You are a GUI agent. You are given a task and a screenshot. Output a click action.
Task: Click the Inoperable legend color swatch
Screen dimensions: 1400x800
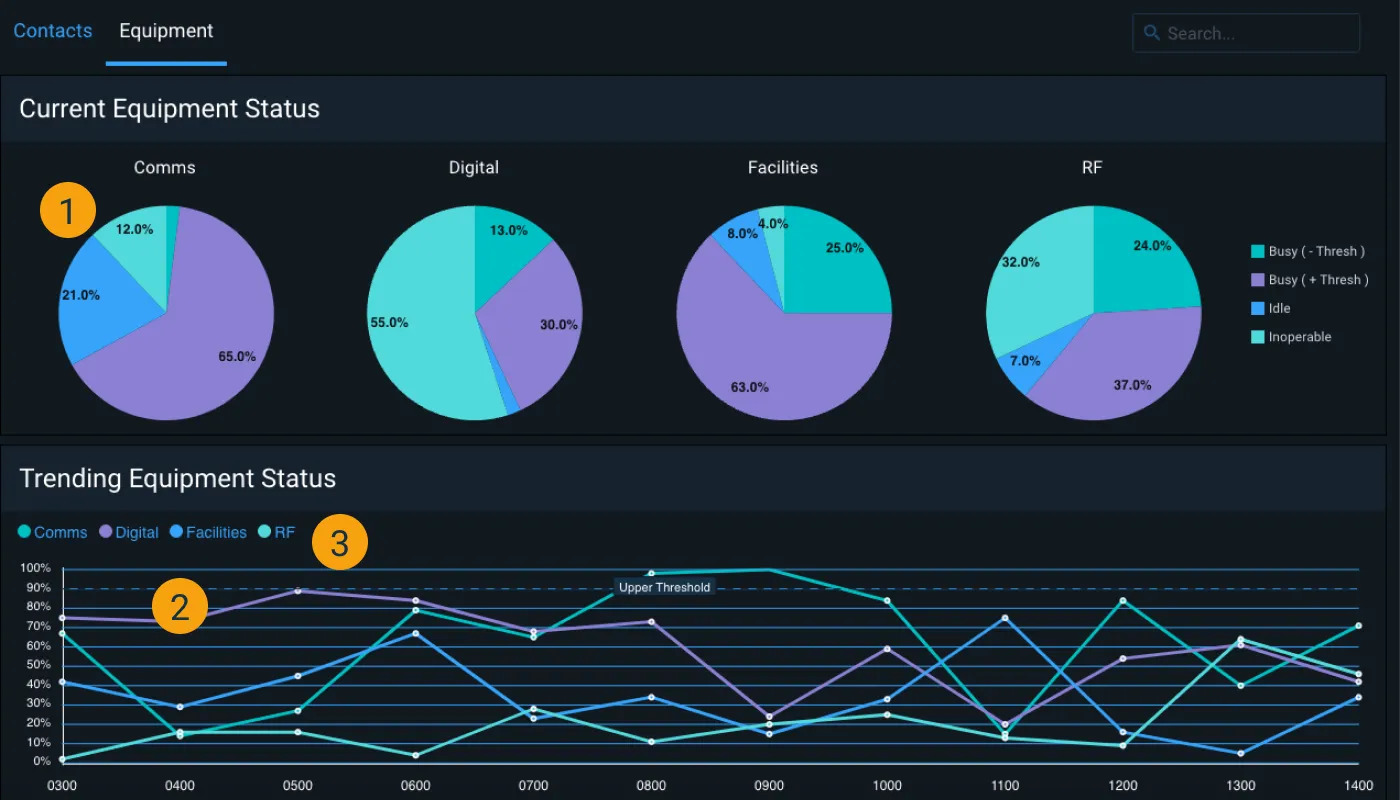point(1258,337)
